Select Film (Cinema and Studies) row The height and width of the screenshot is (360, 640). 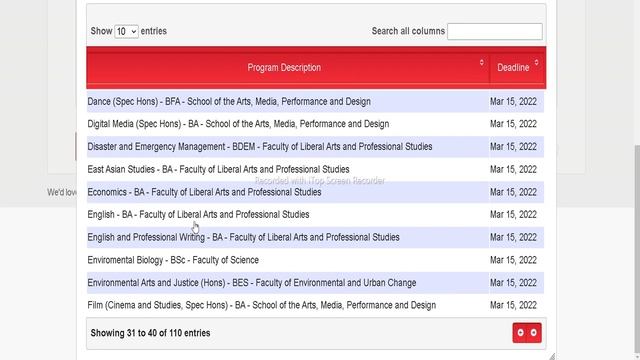coord(315,305)
